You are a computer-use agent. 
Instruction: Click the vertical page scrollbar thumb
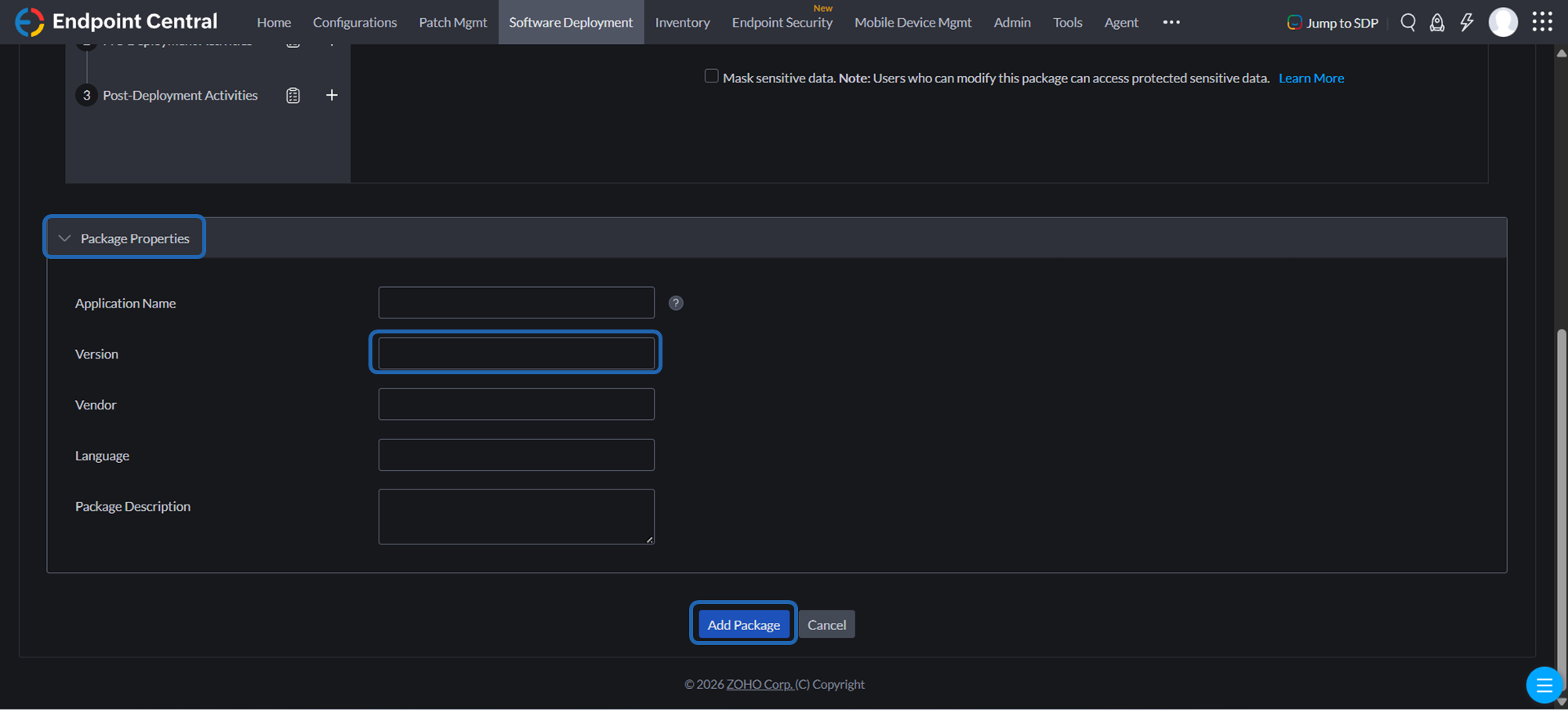point(1561,510)
